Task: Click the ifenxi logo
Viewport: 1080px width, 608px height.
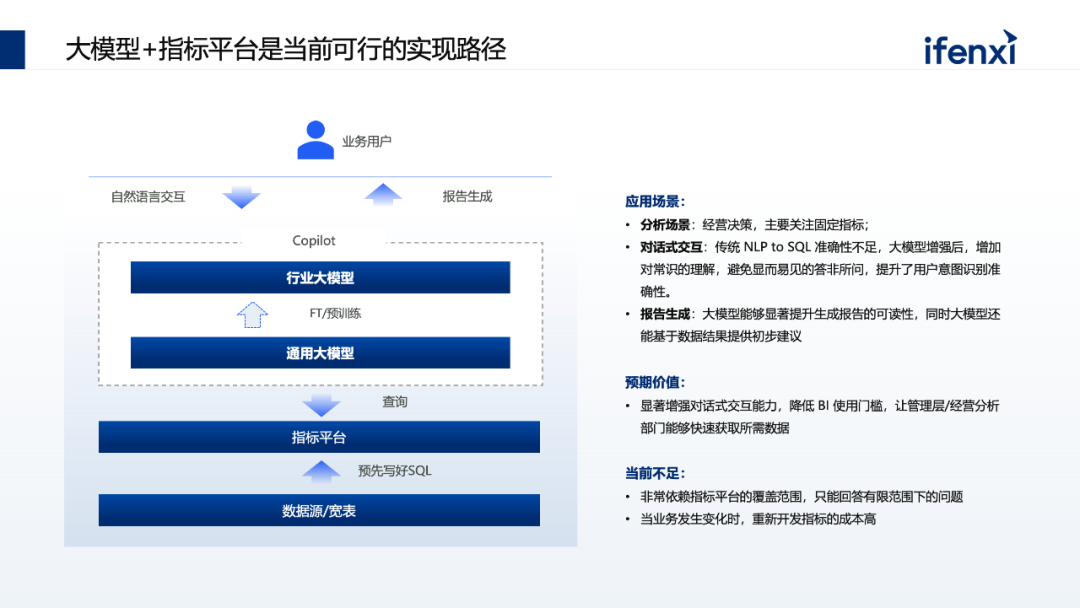Action: pyautogui.click(x=970, y=48)
